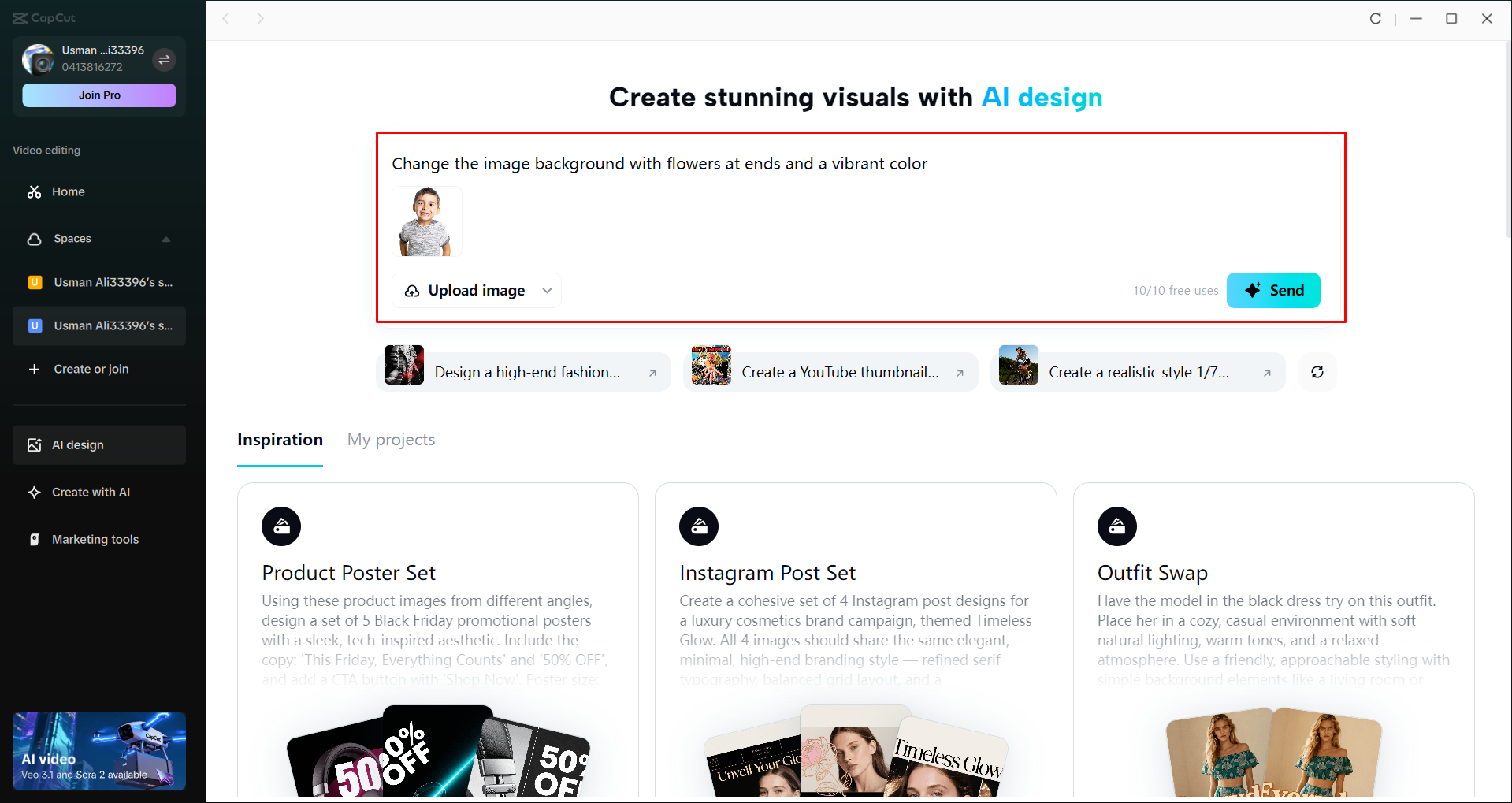Open Create with AI in the sidebar
The image size is (1512, 803).
(x=99, y=493)
